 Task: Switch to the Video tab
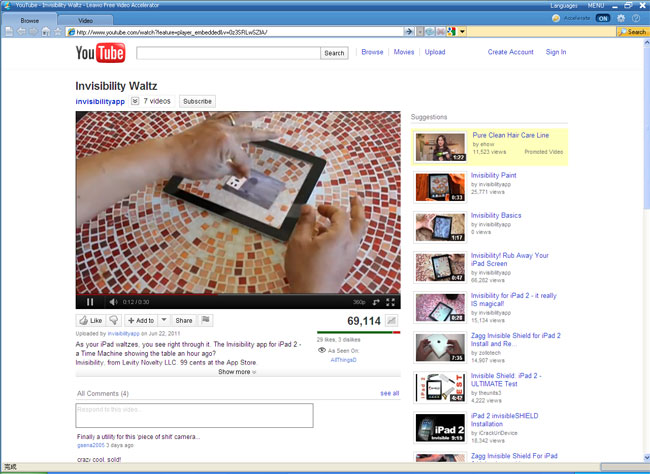point(85,20)
